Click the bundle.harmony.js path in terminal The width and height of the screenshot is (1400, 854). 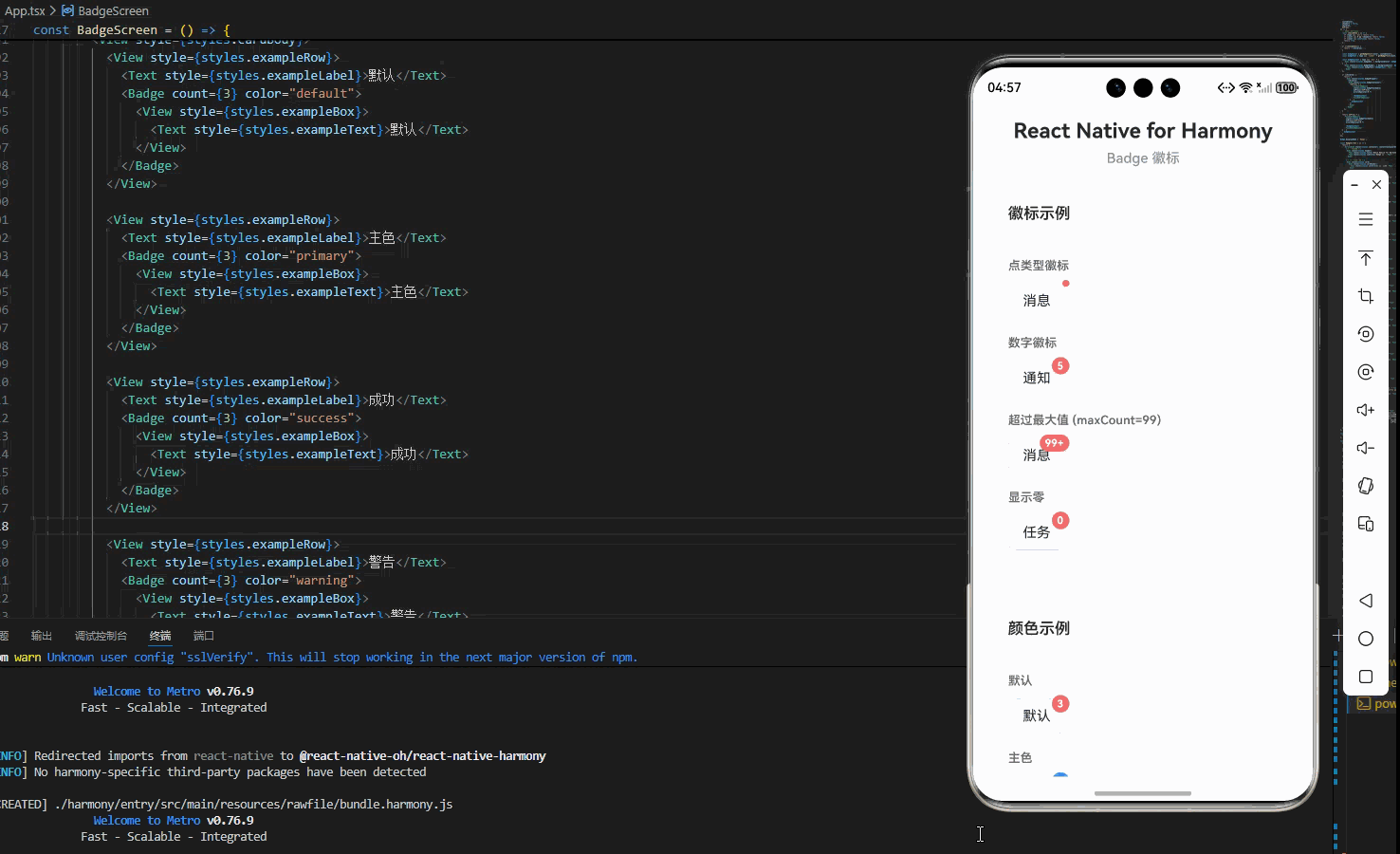[x=254, y=805]
